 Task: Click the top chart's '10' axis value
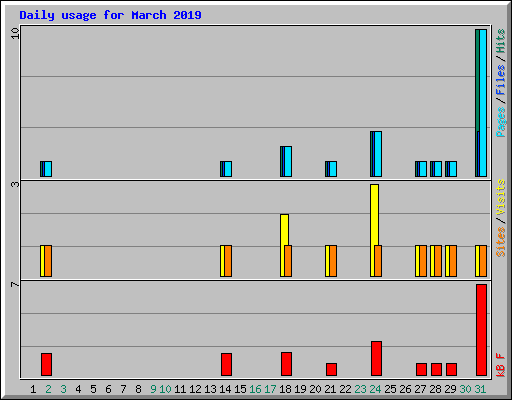point(15,33)
